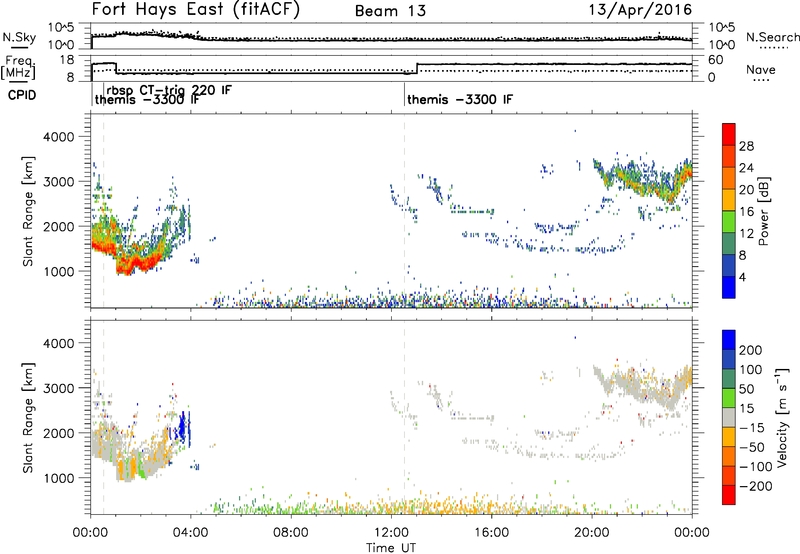Click the "20:00" time tick label
Screen dimensions: 800x554
tap(591, 533)
